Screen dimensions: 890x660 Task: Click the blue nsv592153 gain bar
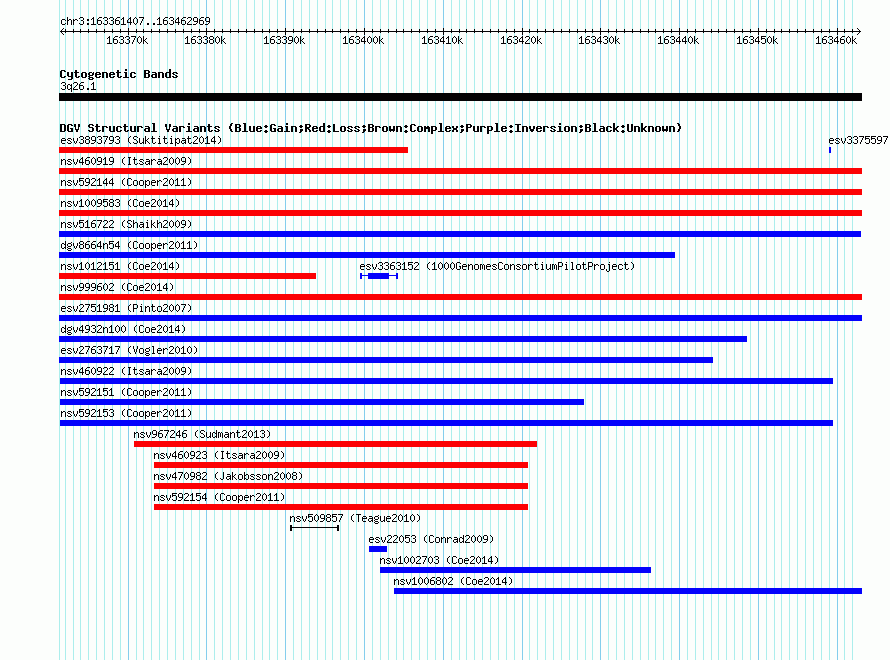point(446,423)
